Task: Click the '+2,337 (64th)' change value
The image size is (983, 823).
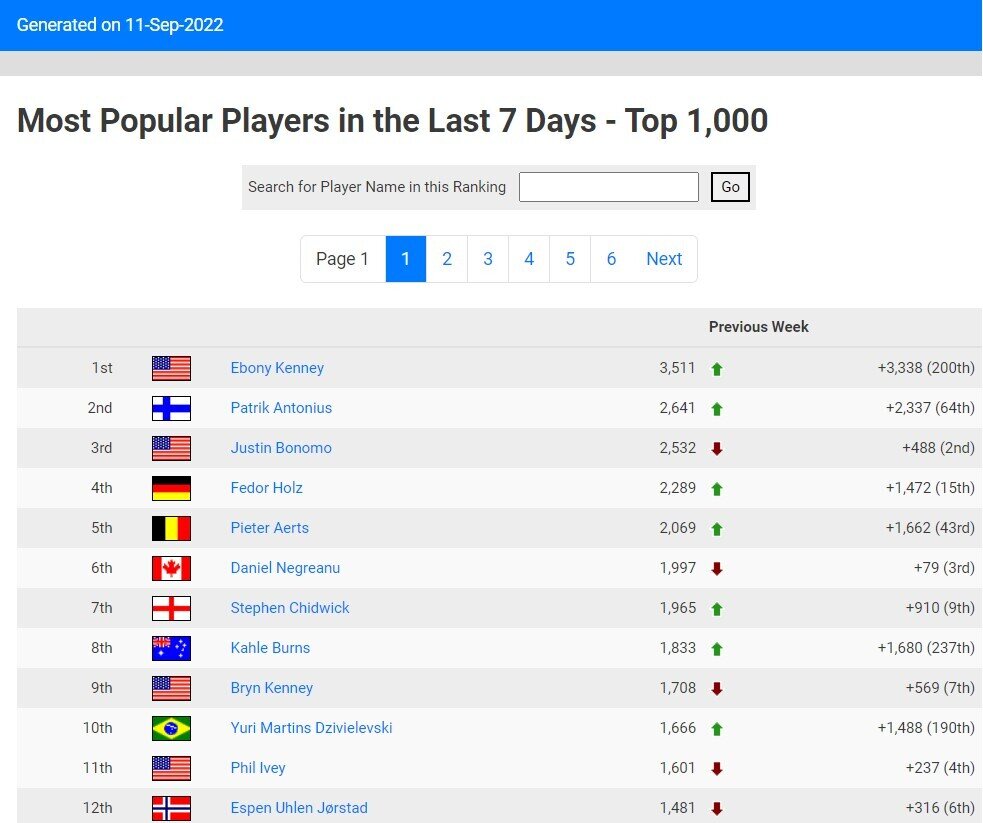Action: click(930, 408)
